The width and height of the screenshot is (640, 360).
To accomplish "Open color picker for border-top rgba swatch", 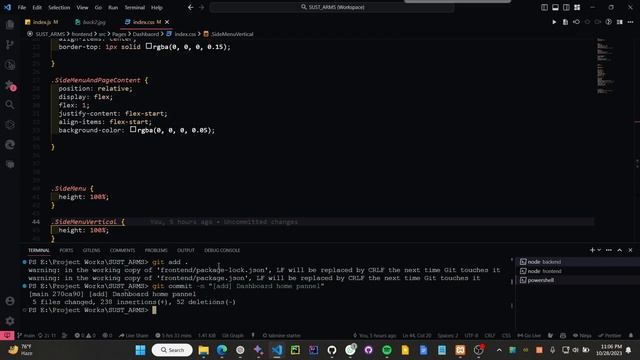I will click(x=149, y=47).
